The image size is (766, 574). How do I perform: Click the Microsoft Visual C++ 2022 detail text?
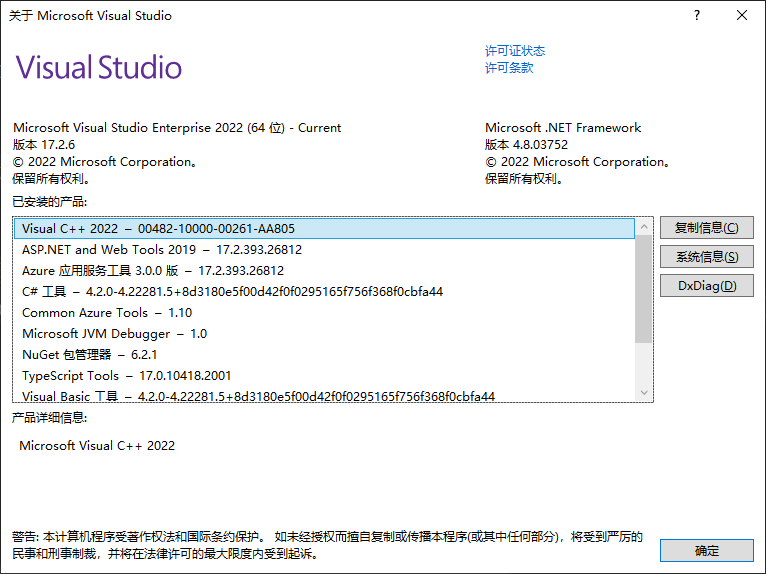[x=97, y=446]
